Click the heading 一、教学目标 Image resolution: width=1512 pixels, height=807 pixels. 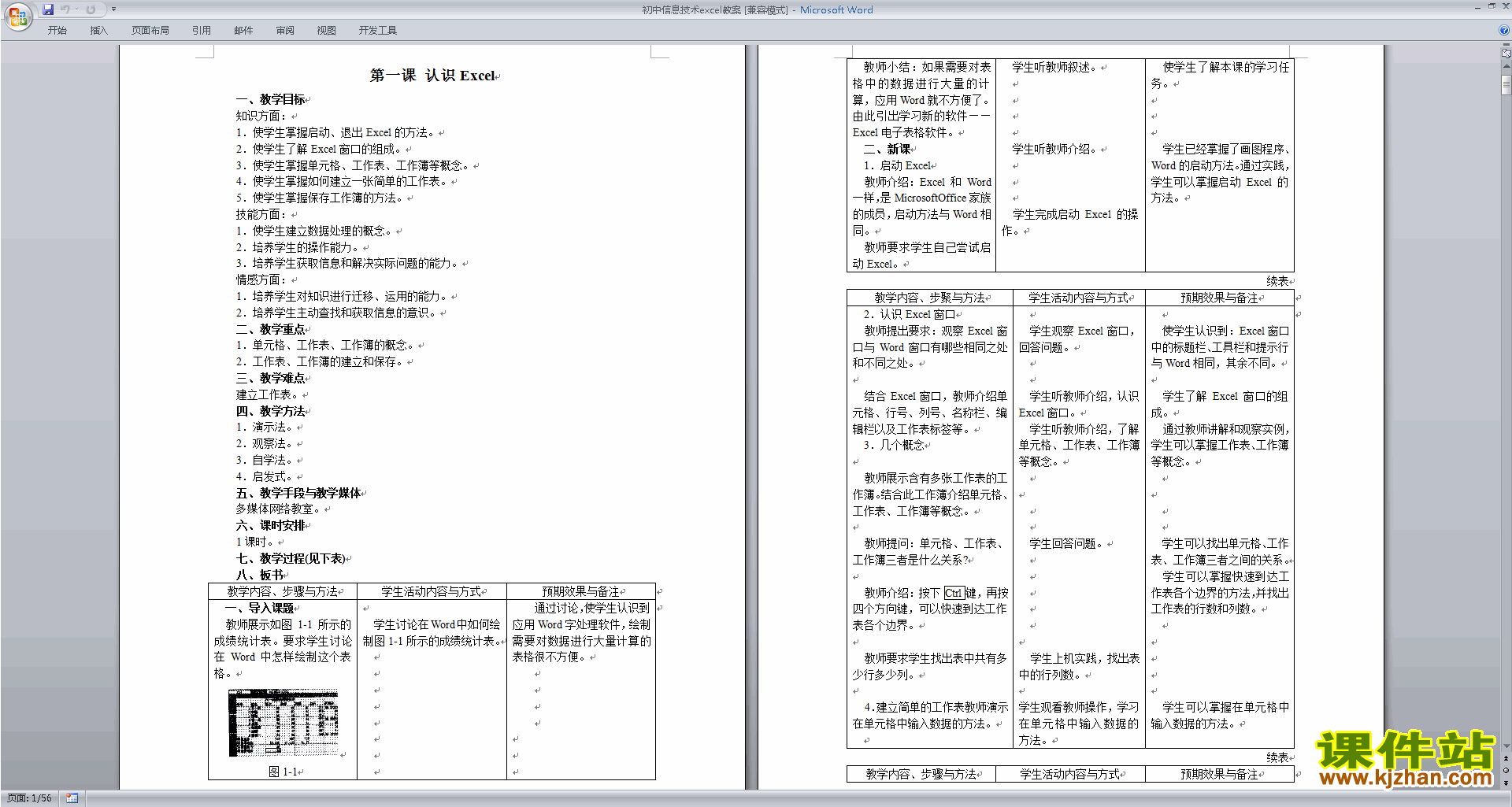click(270, 99)
